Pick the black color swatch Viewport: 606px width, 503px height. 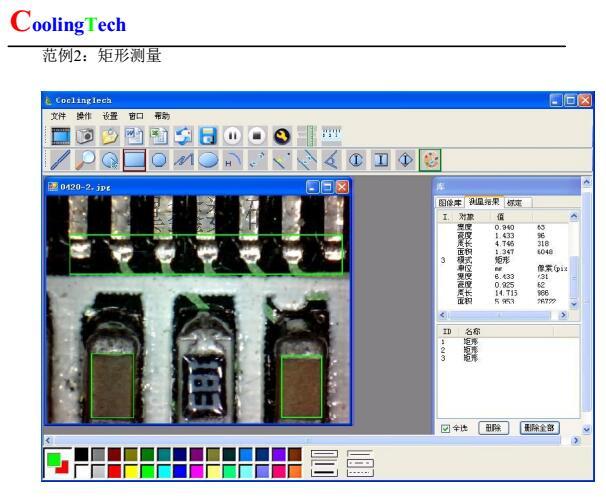[81, 455]
